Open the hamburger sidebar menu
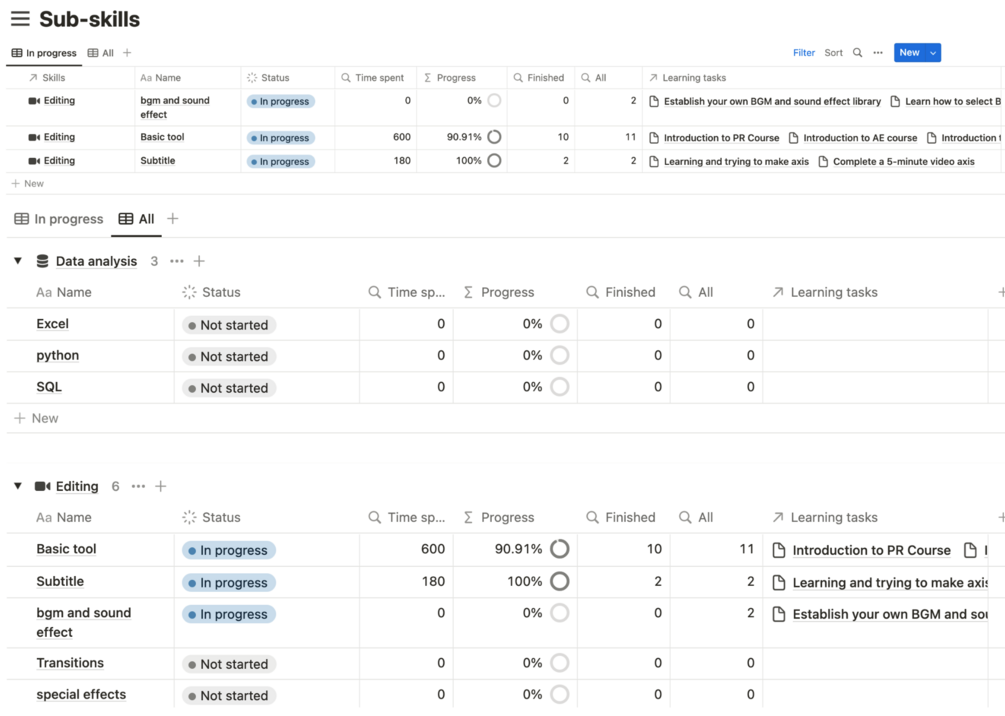1005x716 pixels. point(20,19)
